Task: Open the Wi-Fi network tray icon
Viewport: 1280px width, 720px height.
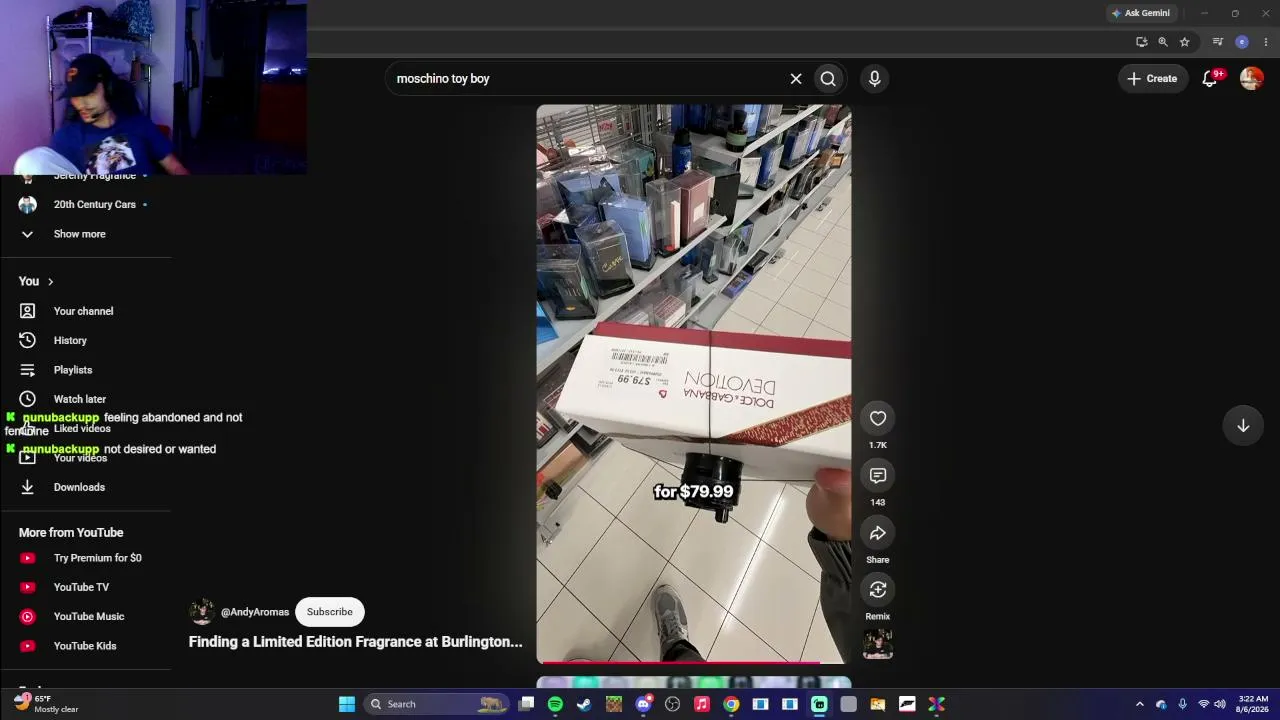Action: 1203,704
